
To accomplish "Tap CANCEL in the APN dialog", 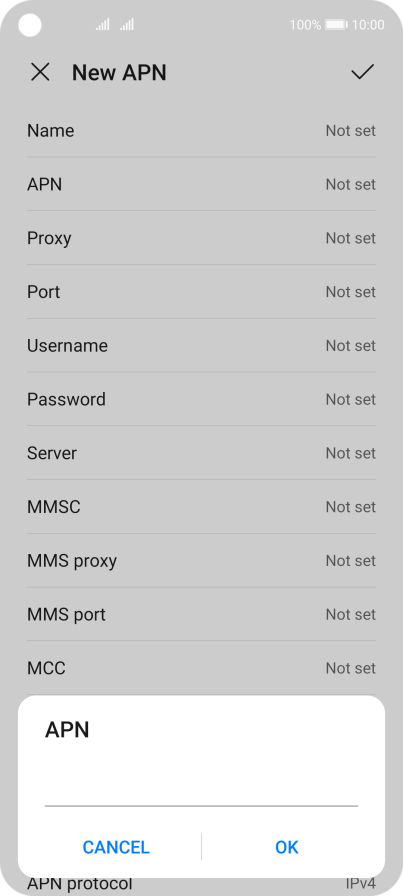I will click(x=116, y=847).
